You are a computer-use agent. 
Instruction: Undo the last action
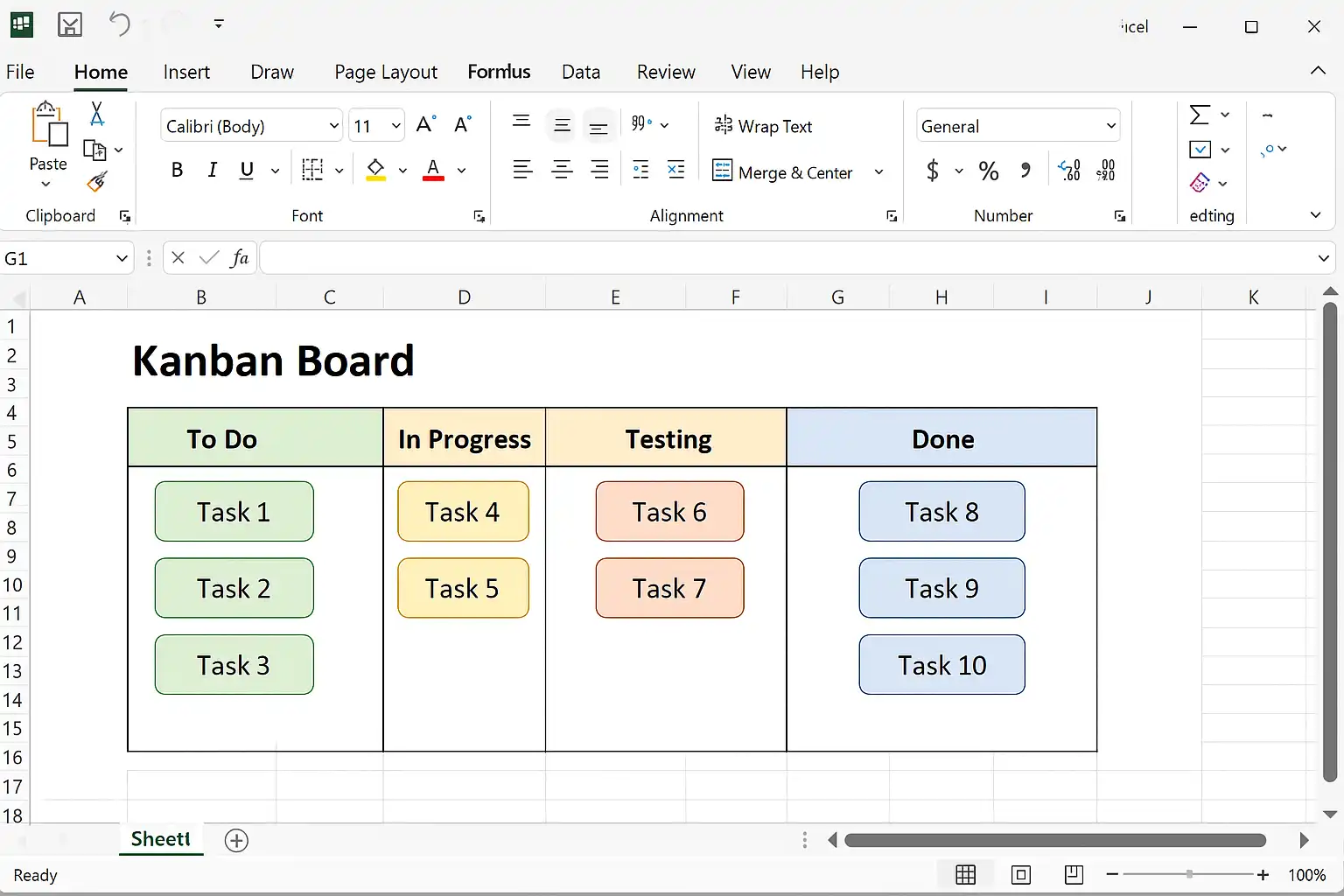pyautogui.click(x=120, y=24)
